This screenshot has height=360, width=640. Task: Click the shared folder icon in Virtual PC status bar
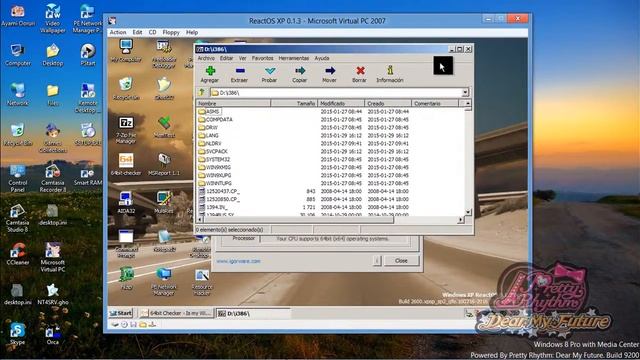tap(143, 324)
